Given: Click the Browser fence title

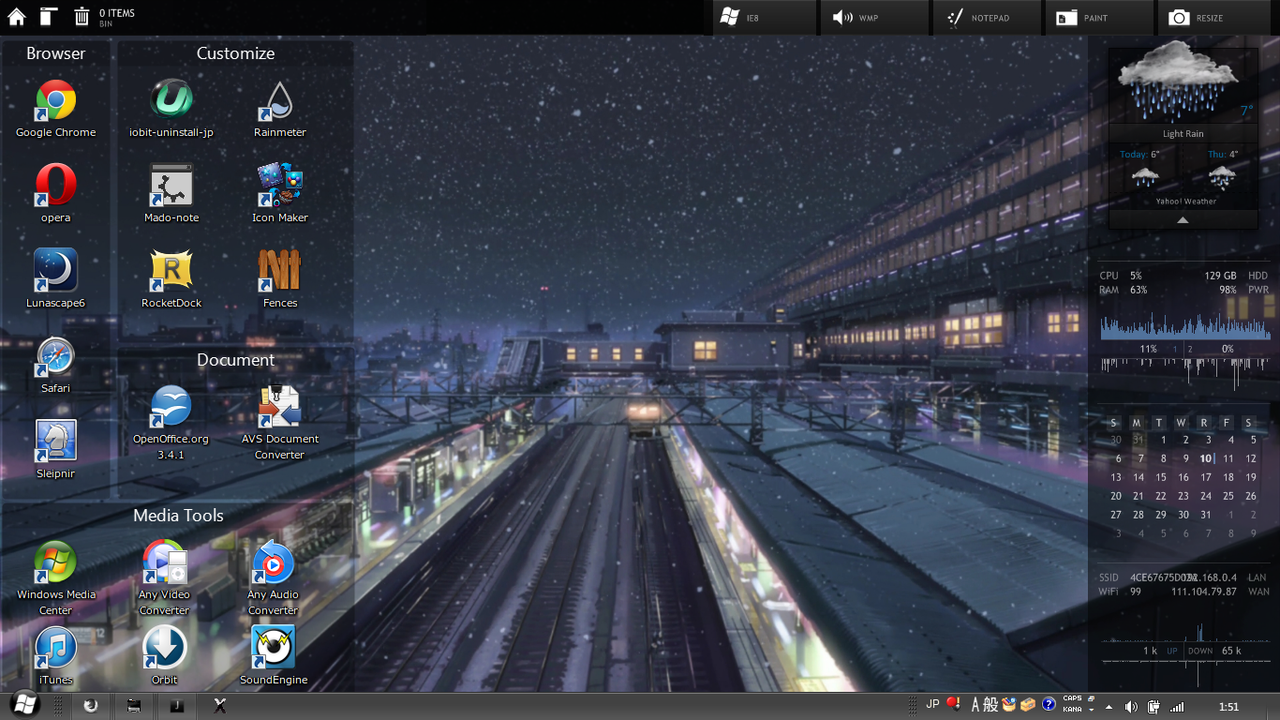Looking at the screenshot, I should (56, 53).
